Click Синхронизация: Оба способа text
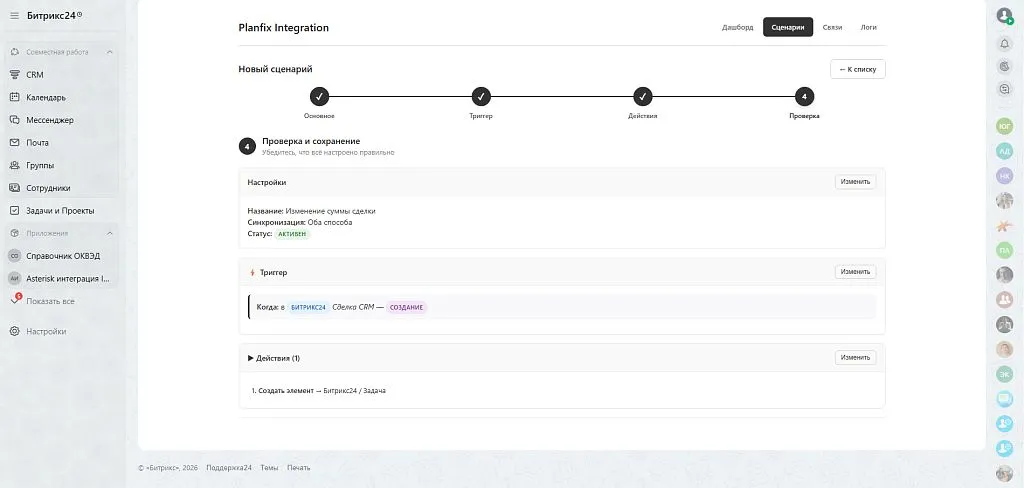This screenshot has width=1024, height=488. (300, 222)
